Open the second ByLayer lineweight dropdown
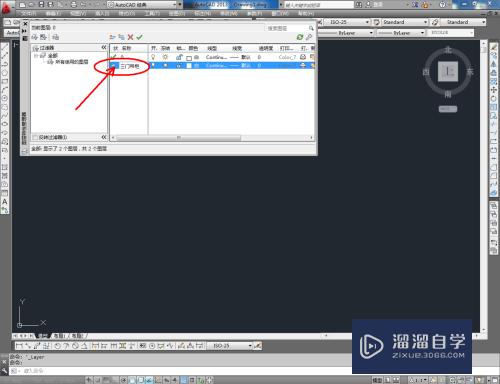500x384 pixels. [x=401, y=33]
